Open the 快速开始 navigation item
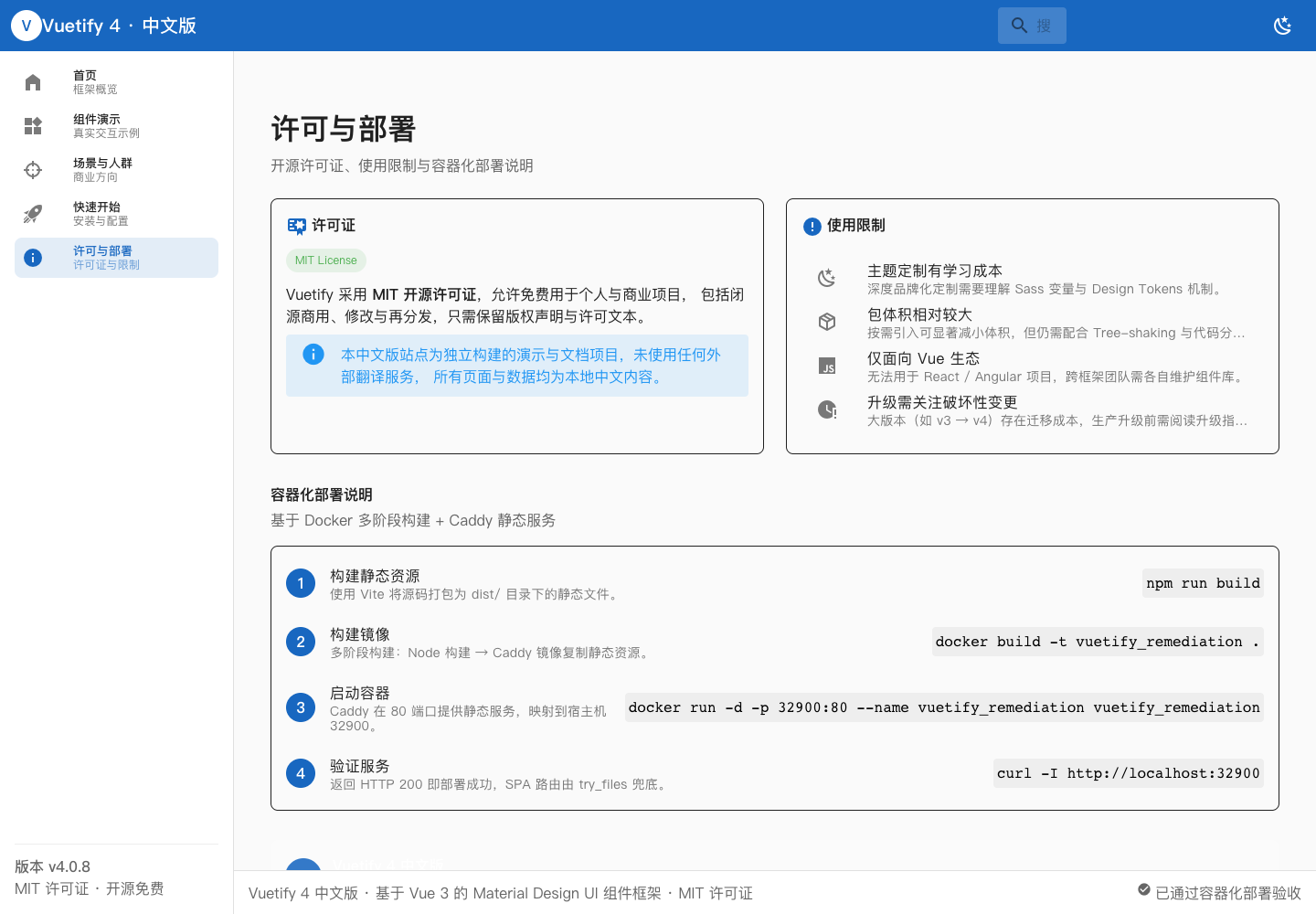This screenshot has width=1316, height=914. (x=116, y=214)
